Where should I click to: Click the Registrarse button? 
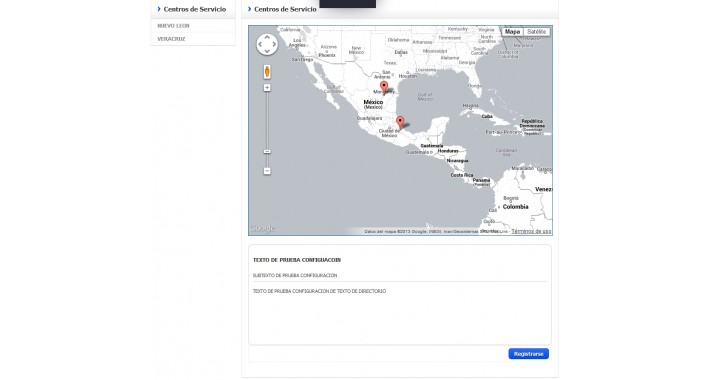528,354
